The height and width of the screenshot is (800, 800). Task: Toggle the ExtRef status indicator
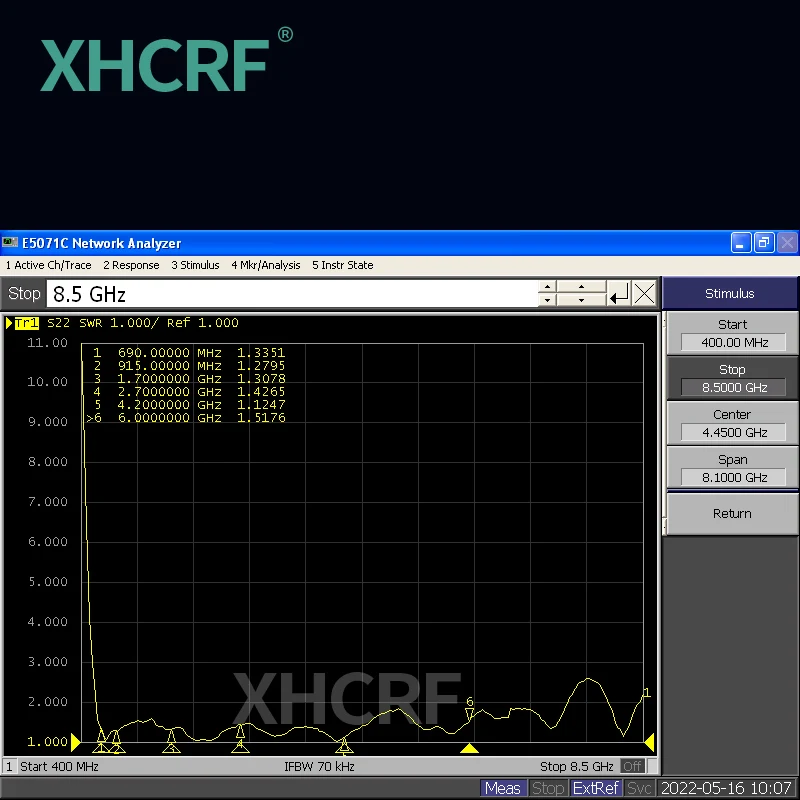[596, 788]
